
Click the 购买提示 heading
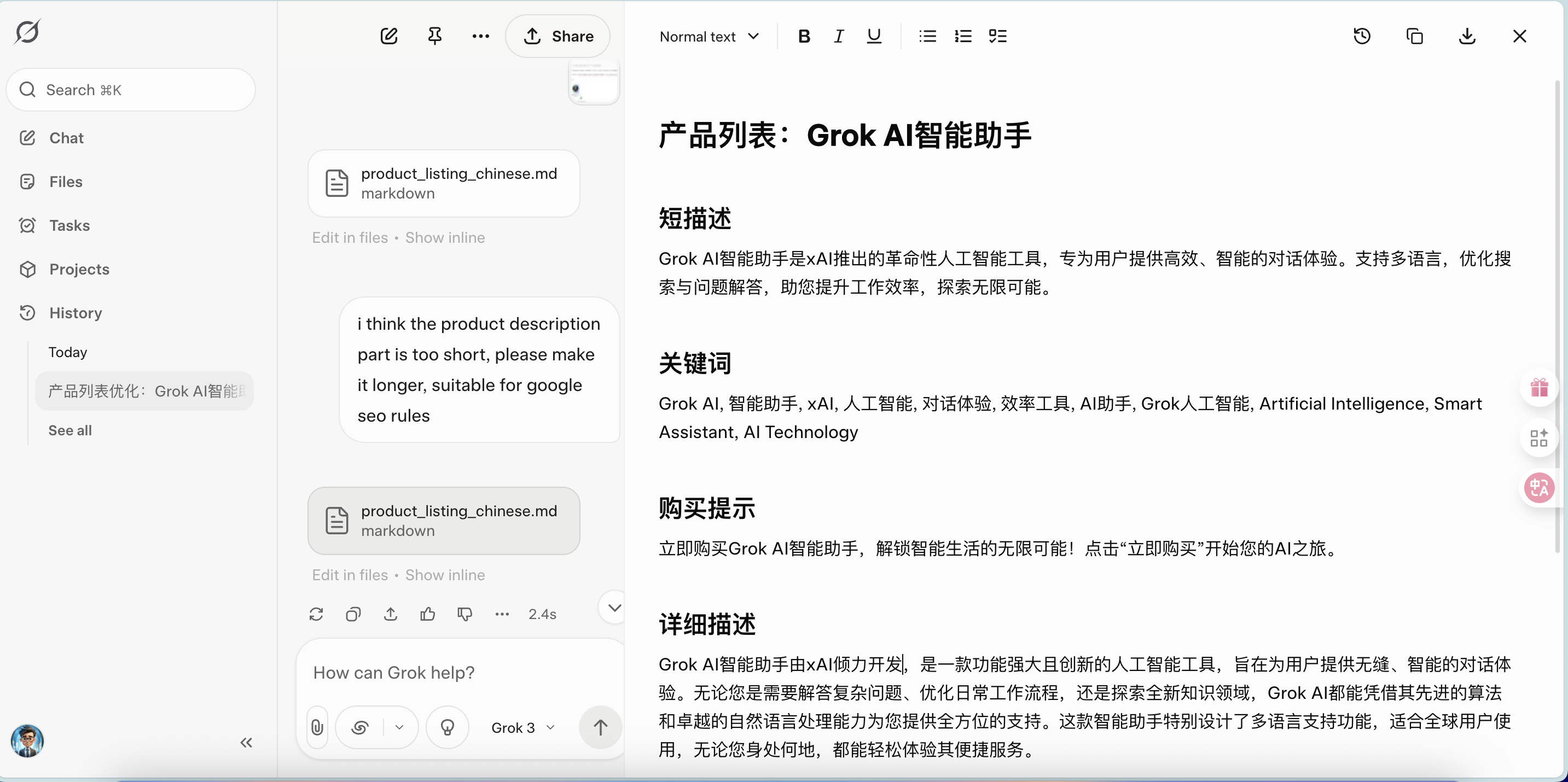coord(707,508)
